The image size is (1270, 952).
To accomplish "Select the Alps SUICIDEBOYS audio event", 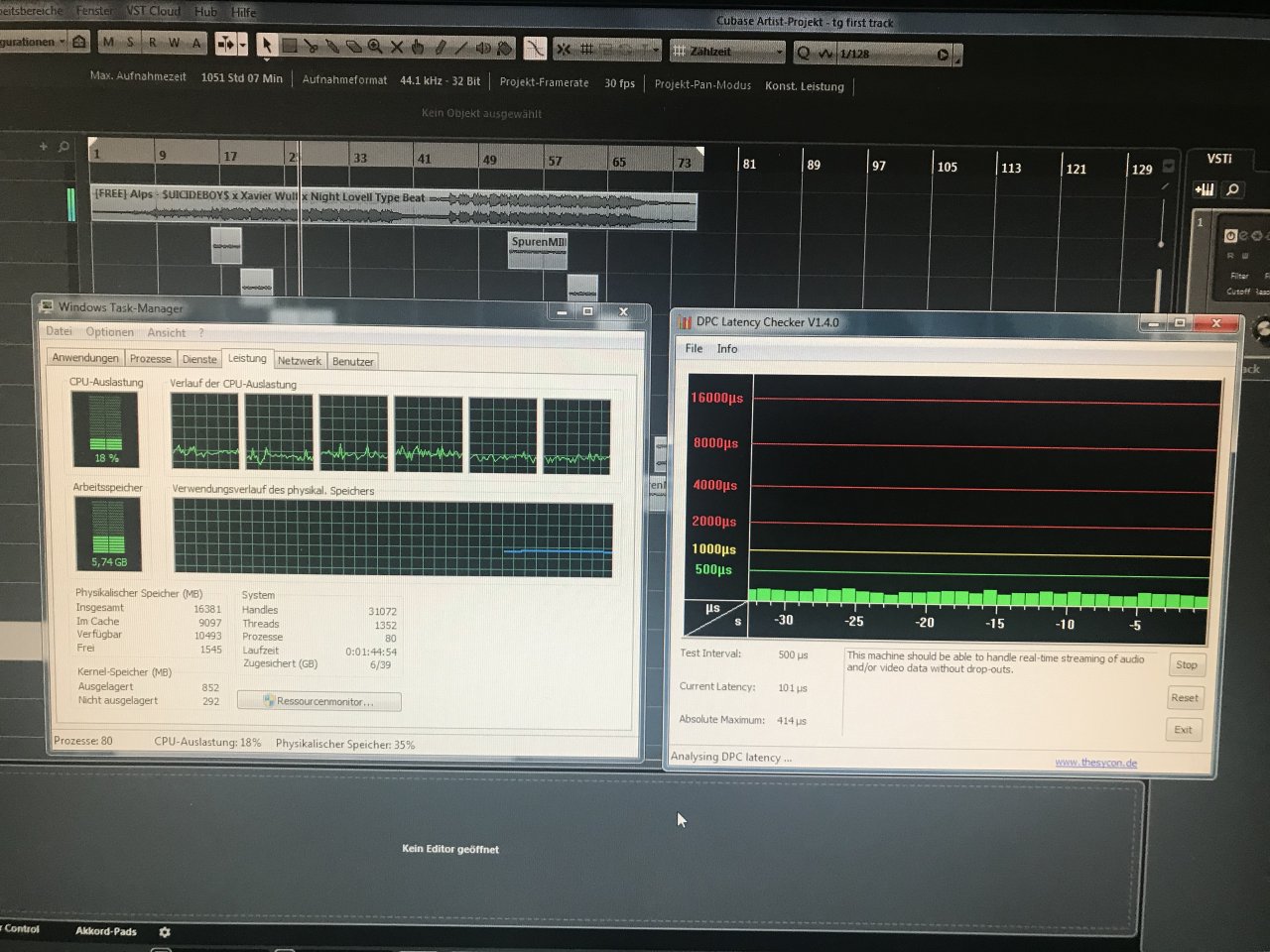I will pyautogui.click(x=394, y=205).
